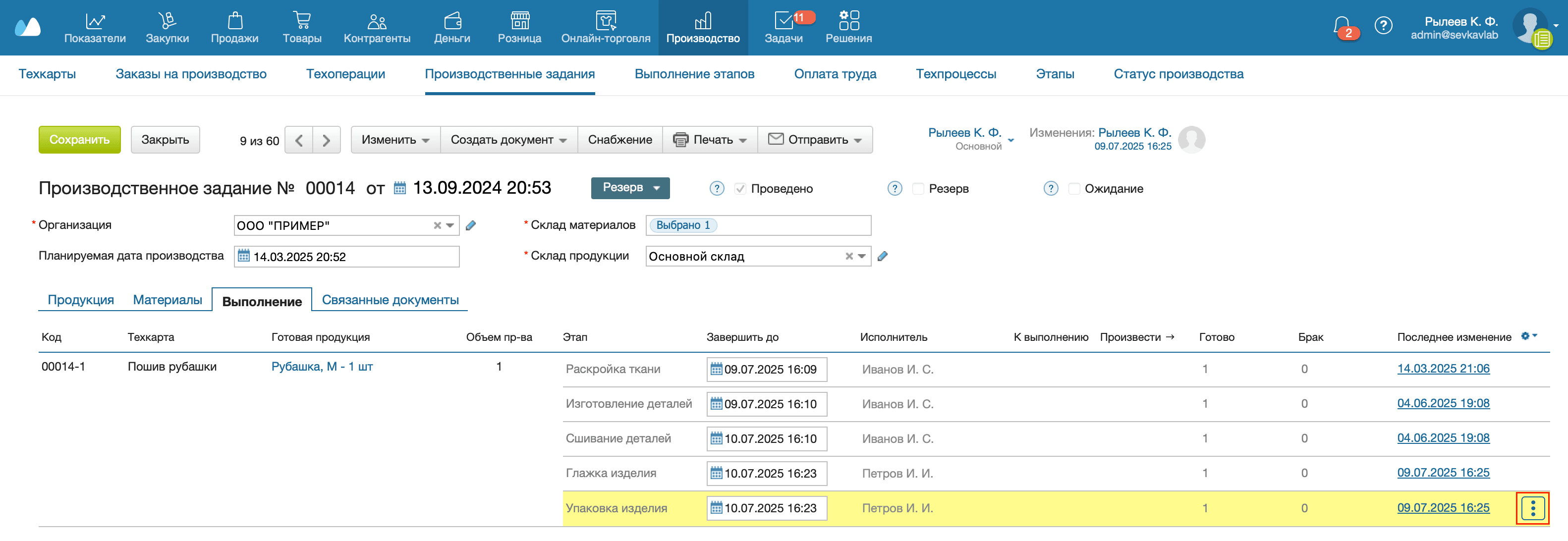This screenshot has width=1568, height=541.
Task: Open the Создать документ dropdown
Action: (506, 139)
